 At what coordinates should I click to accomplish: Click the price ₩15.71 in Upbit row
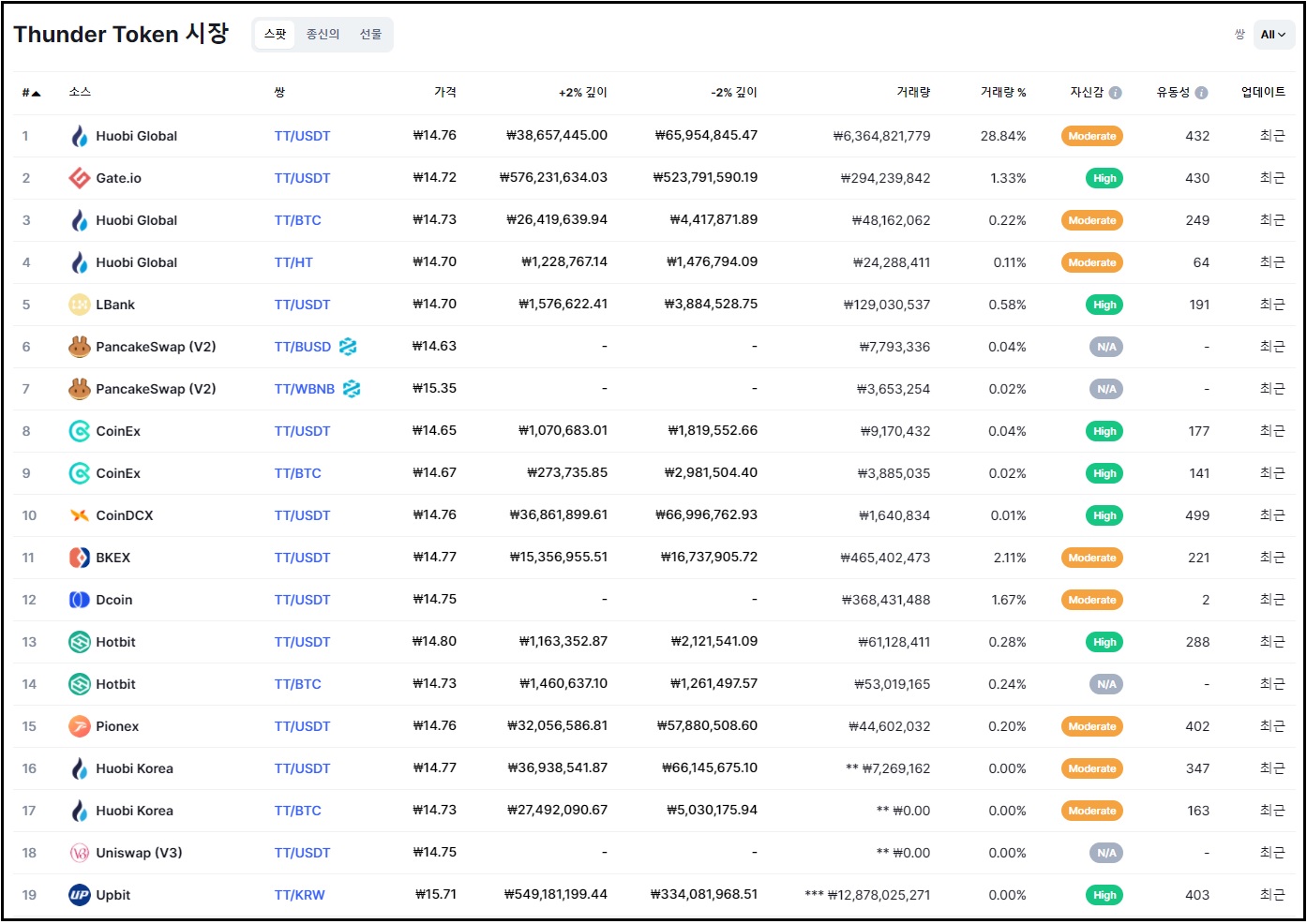[436, 894]
